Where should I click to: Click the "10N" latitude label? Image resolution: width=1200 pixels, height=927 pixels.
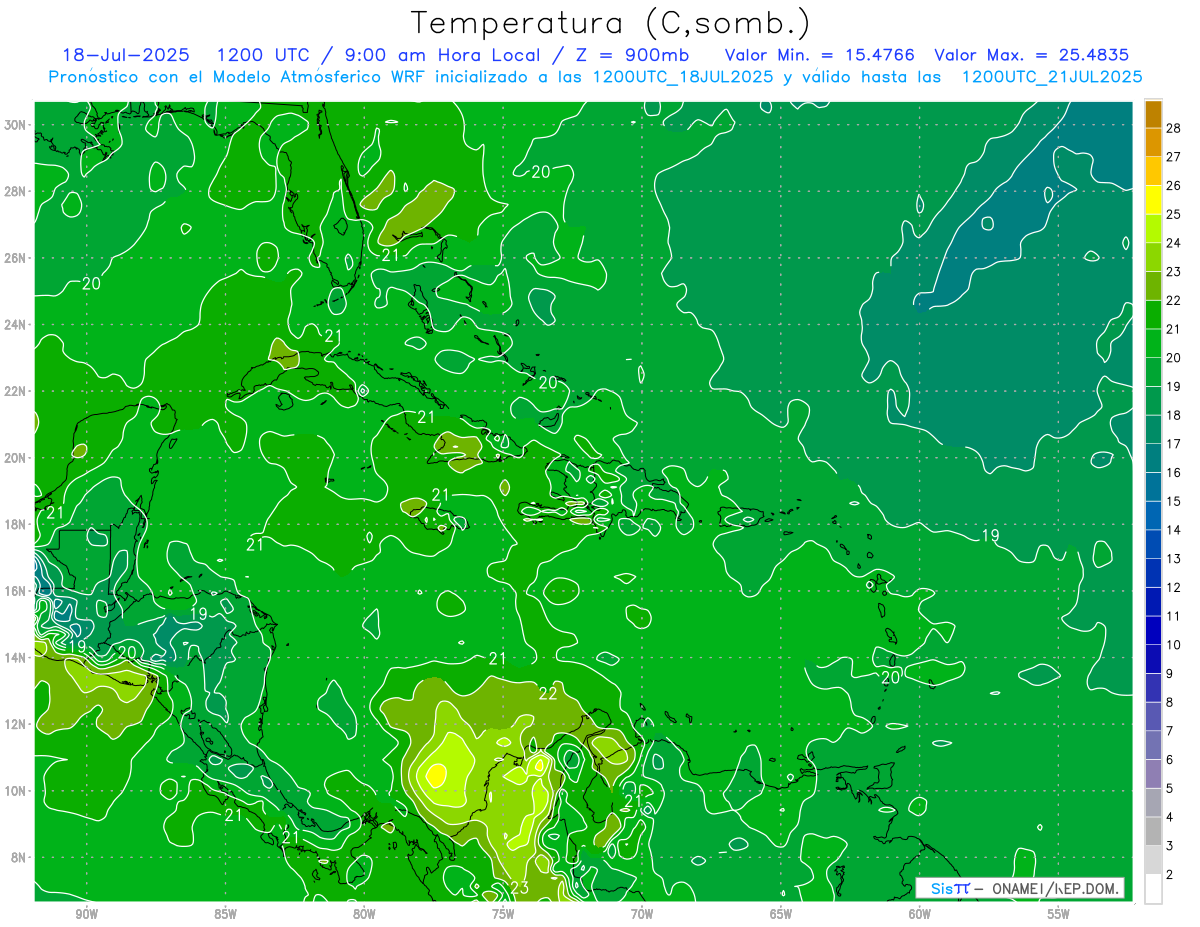click(17, 791)
